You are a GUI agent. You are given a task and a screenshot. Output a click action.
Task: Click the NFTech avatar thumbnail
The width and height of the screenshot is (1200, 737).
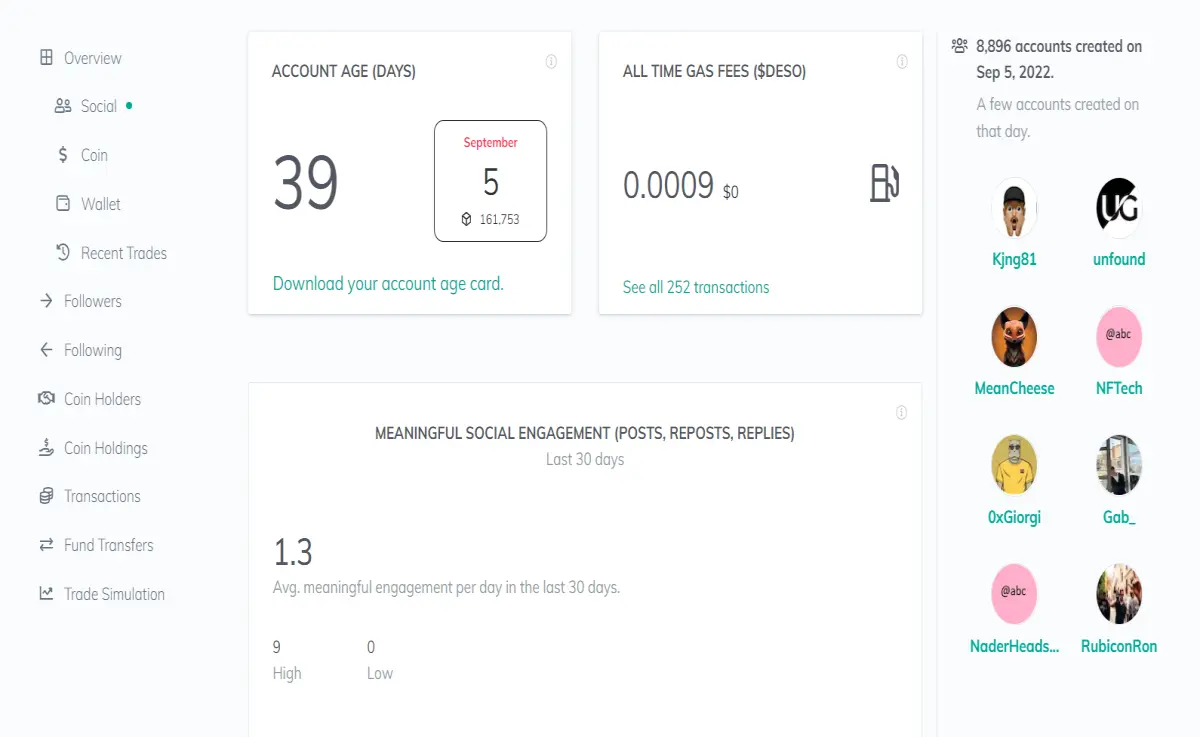point(1119,336)
